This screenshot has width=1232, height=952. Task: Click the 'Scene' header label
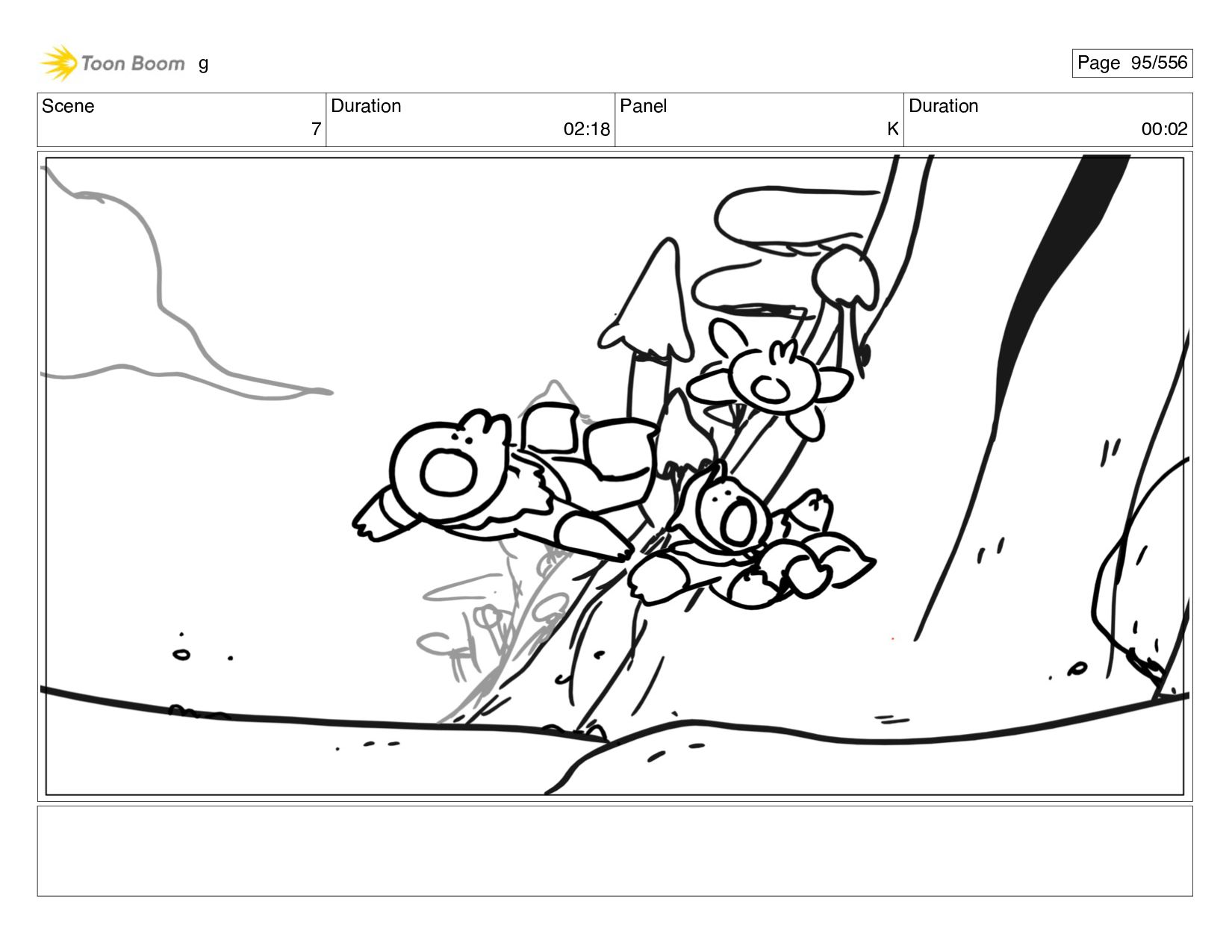[x=68, y=106]
